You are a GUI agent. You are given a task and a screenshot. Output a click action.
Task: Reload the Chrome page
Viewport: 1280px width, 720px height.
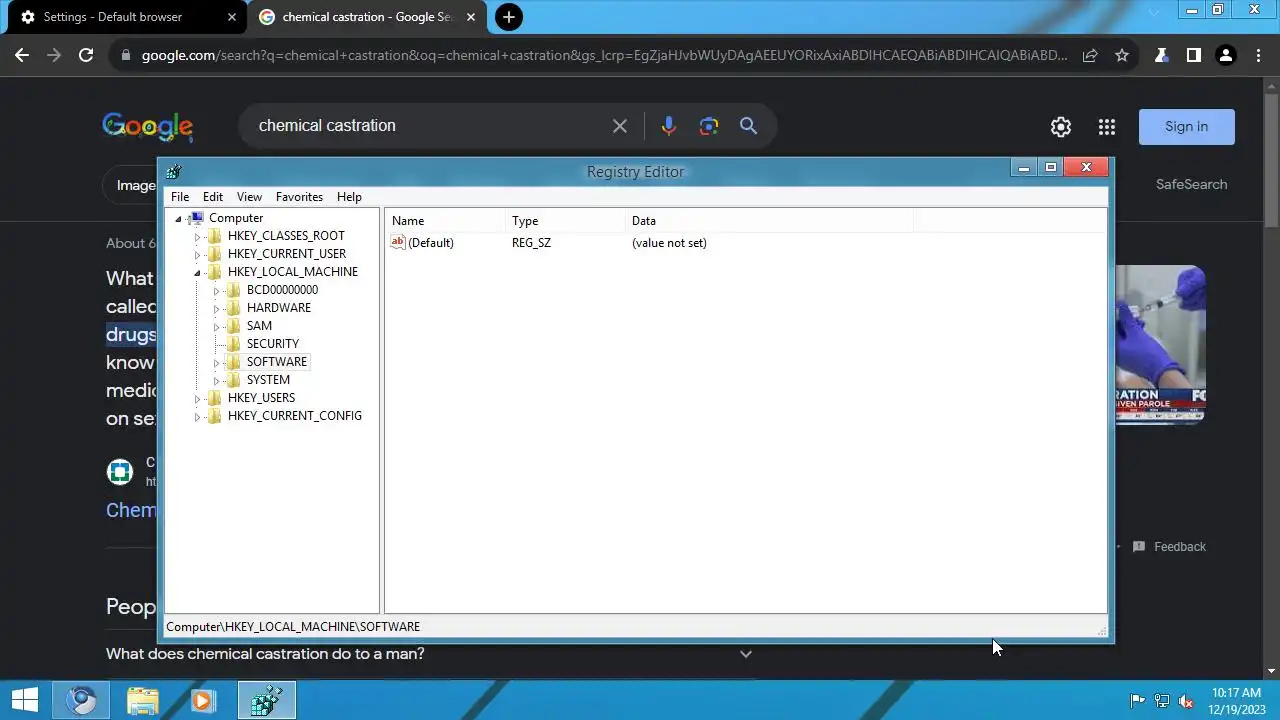86,56
